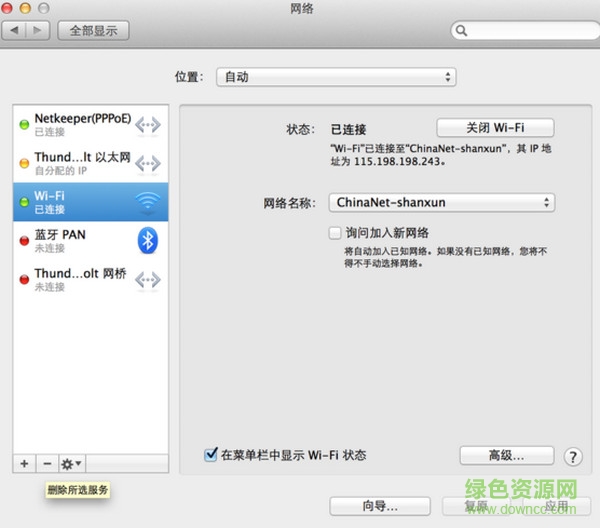
Task: Click the green status dot of Netkeeper(PPPoE)
Action: pos(24,125)
